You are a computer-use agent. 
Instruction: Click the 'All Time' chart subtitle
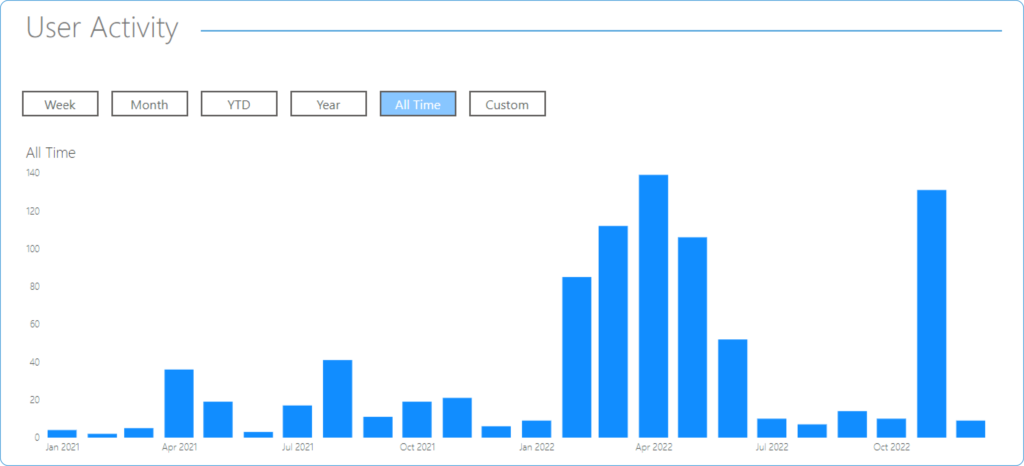(51, 153)
